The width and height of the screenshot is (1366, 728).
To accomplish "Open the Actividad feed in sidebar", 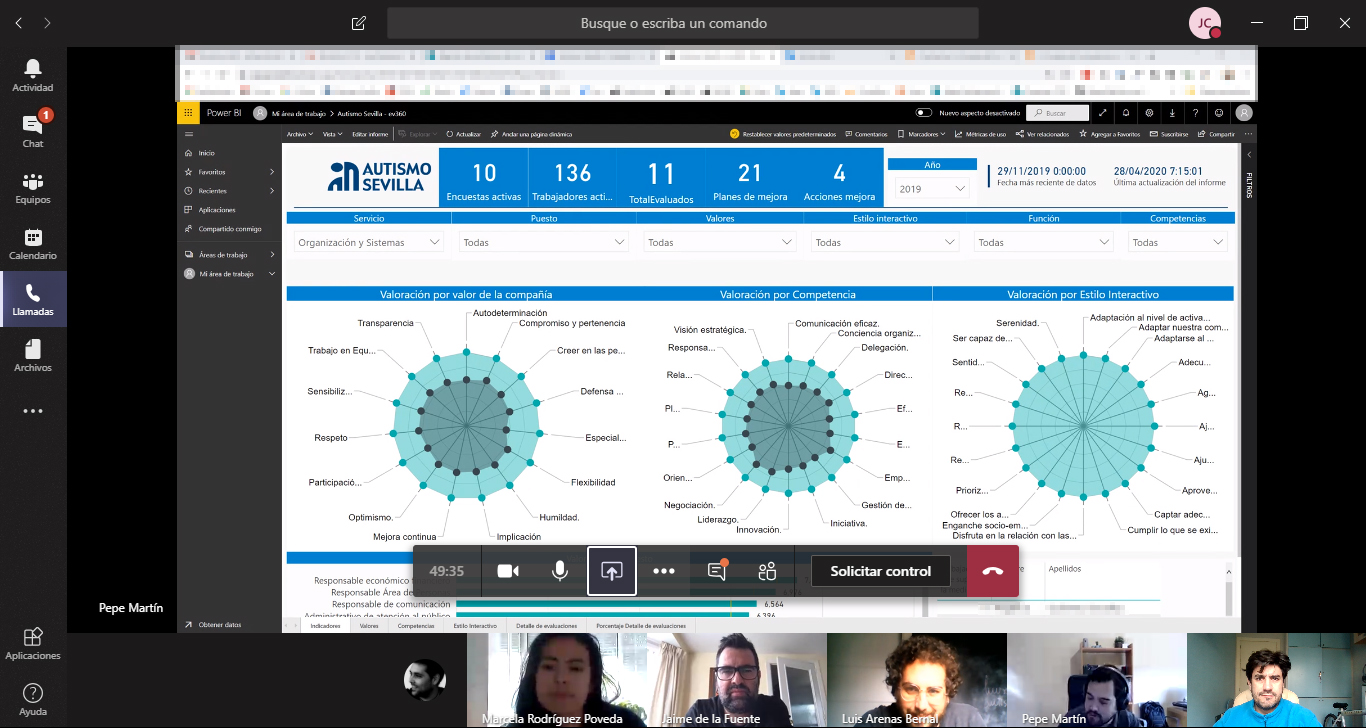I will 33,75.
